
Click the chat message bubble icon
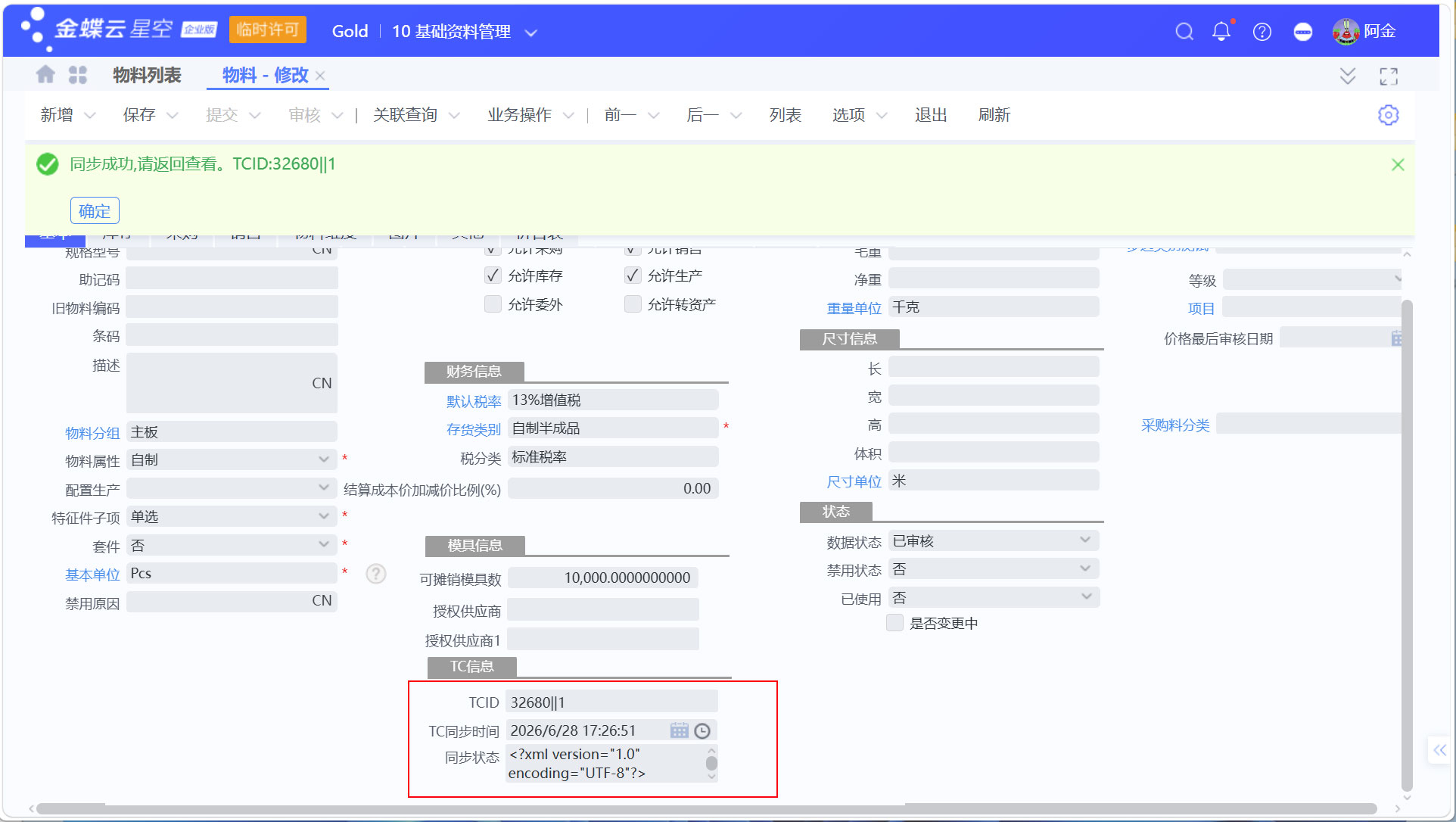tap(1303, 31)
